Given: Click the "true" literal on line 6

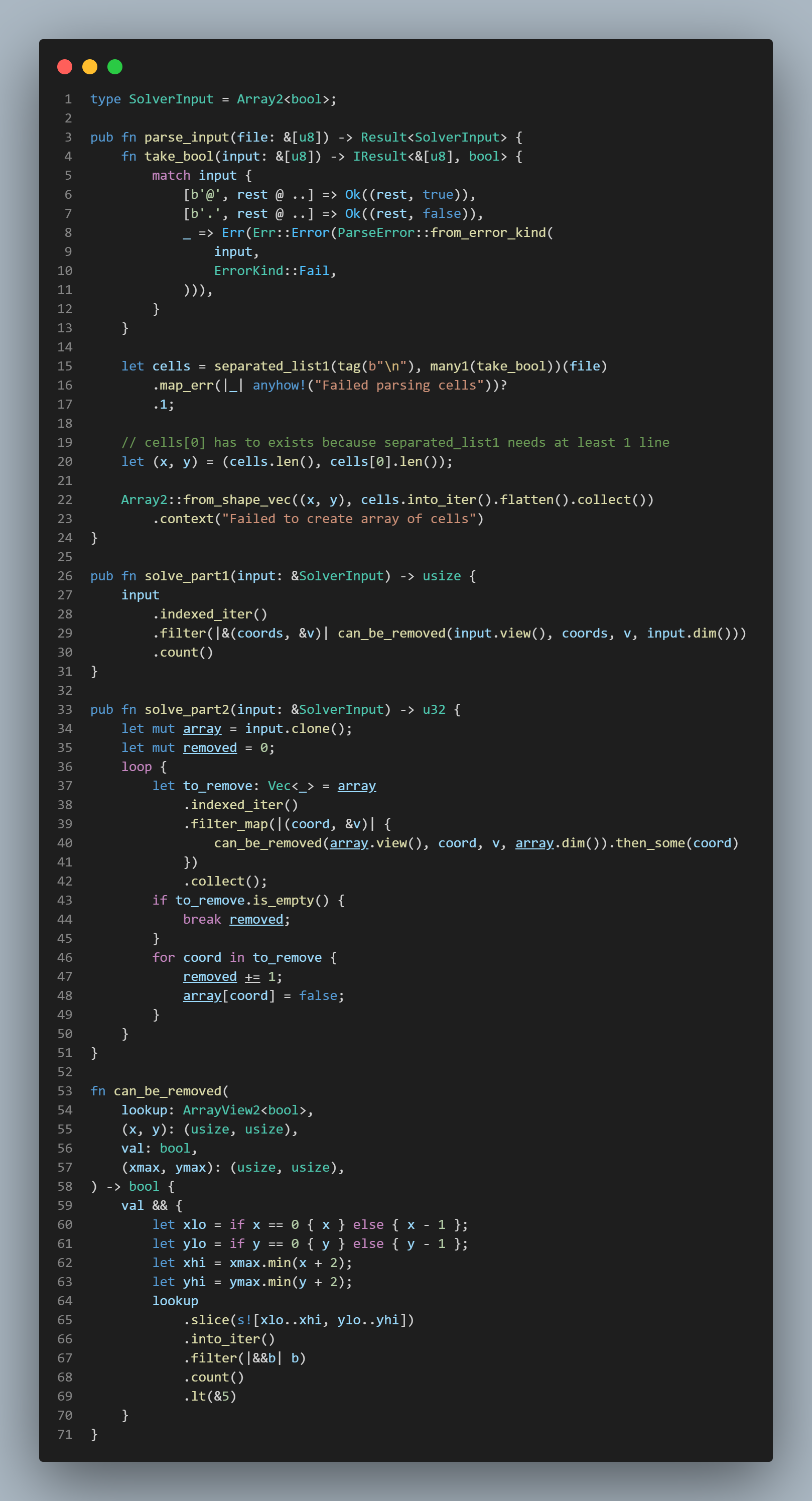Looking at the screenshot, I should click(438, 195).
